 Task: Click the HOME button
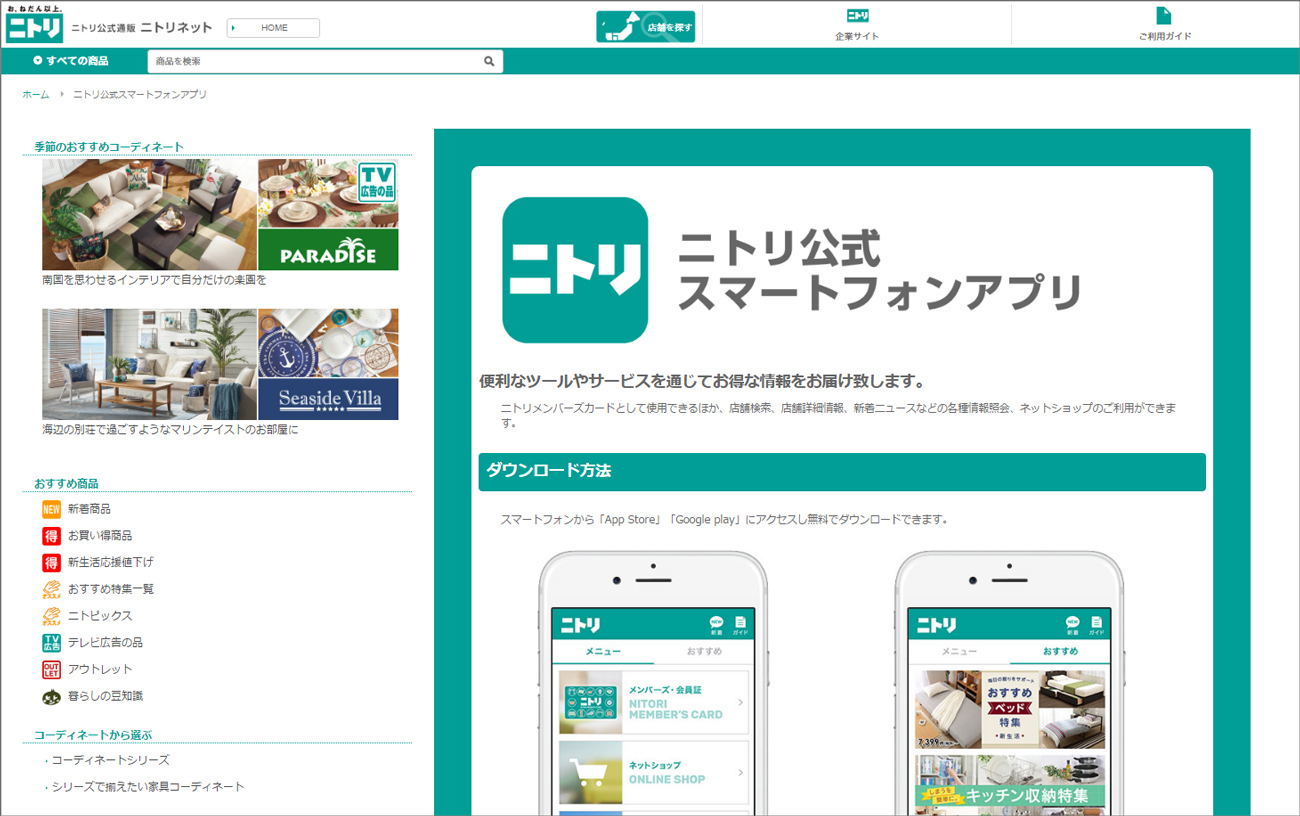(273, 28)
